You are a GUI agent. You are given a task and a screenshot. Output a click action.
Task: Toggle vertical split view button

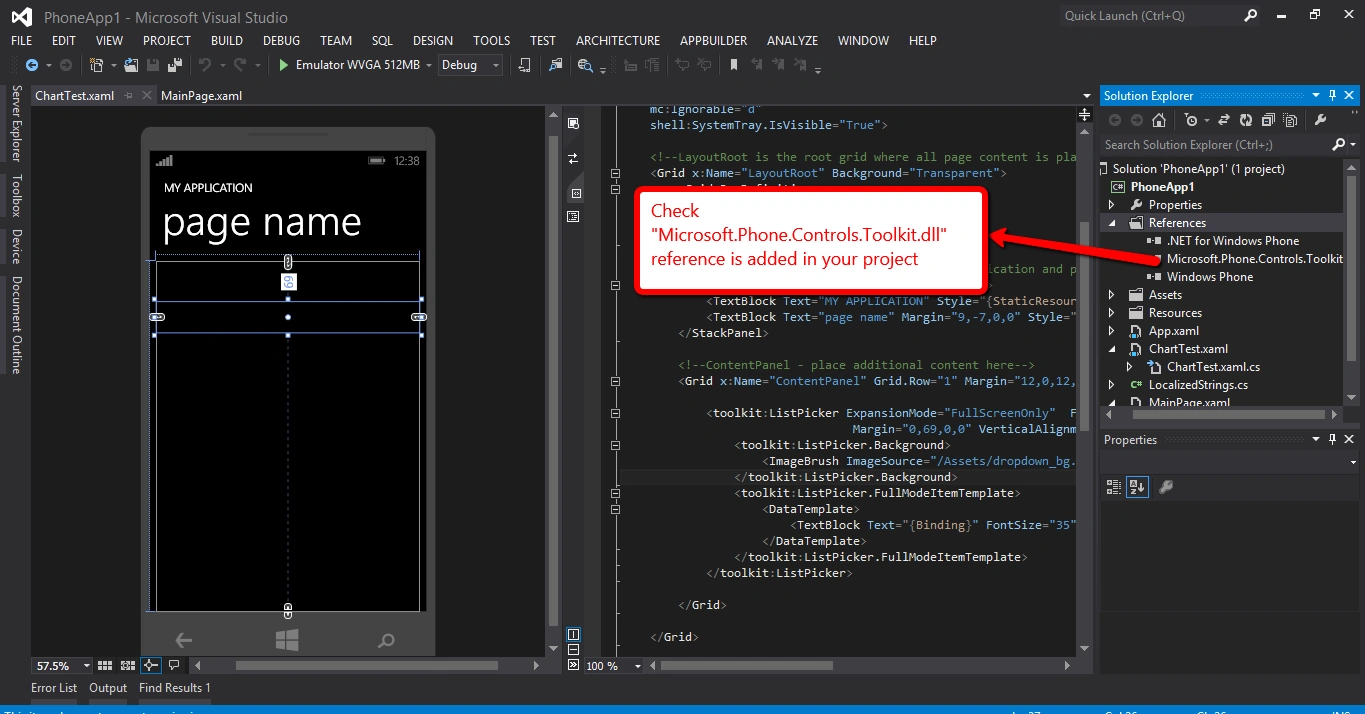[x=573, y=634]
